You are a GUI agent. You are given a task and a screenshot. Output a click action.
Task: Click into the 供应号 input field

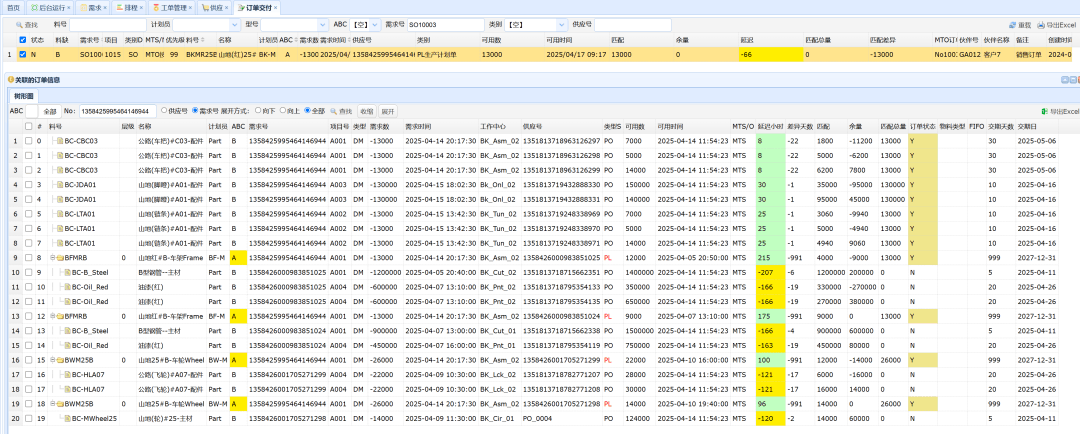click(x=632, y=23)
